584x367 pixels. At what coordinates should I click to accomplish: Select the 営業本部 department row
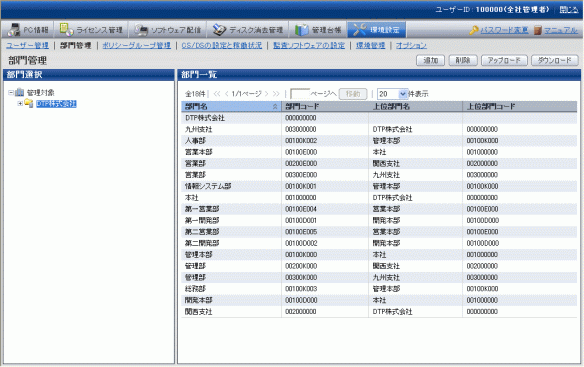click(379, 152)
